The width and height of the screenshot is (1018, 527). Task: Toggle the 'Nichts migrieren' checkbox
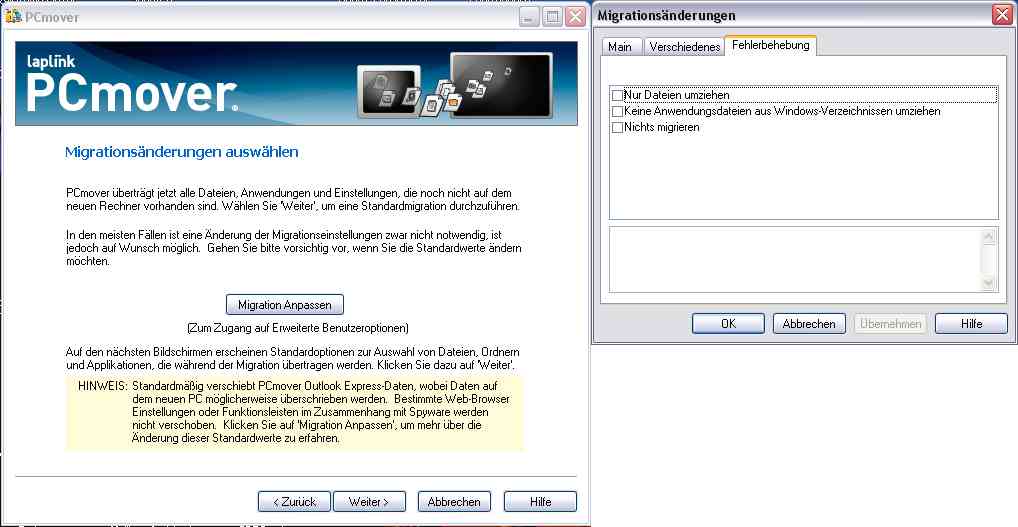[617, 127]
